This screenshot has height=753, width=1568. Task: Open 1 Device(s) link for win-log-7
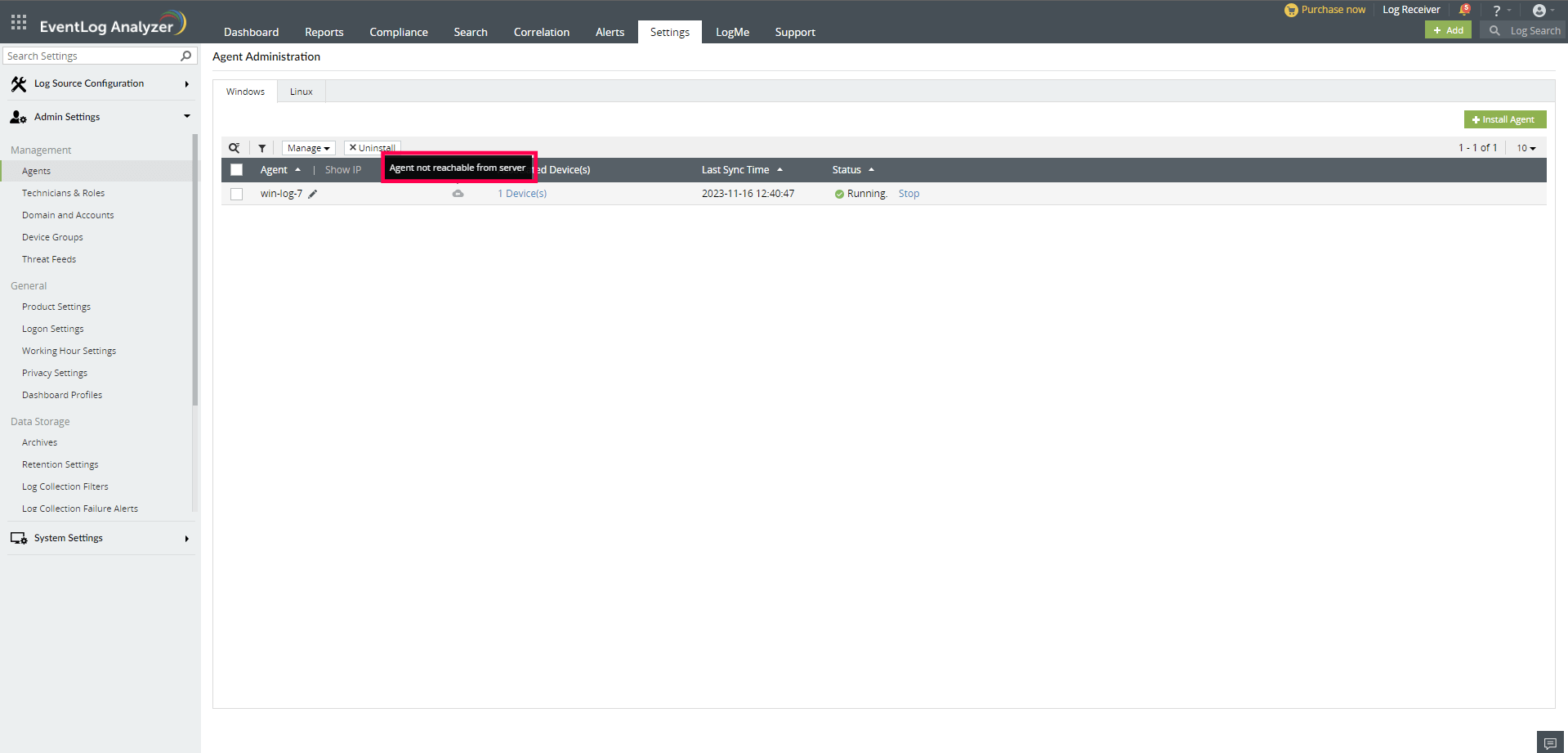coord(521,194)
